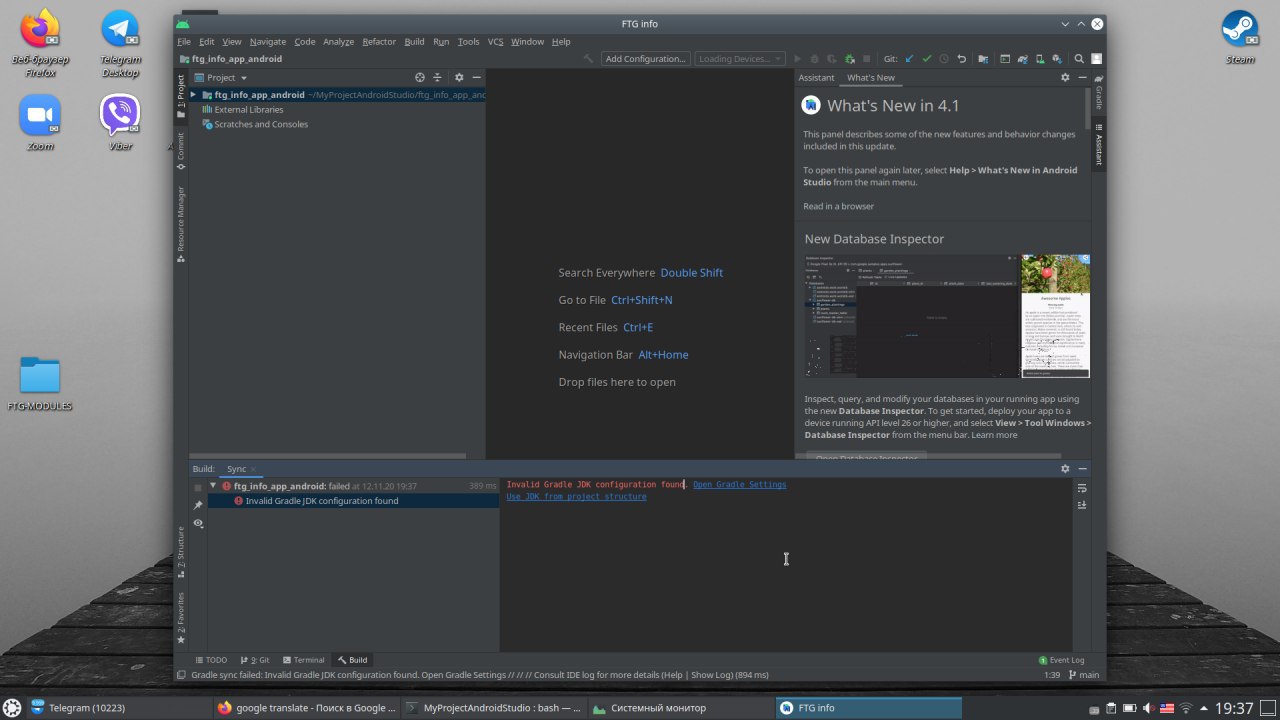Expand the system tray hidden icons arrow
The height and width of the screenshot is (720, 1280).
coord(1203,708)
